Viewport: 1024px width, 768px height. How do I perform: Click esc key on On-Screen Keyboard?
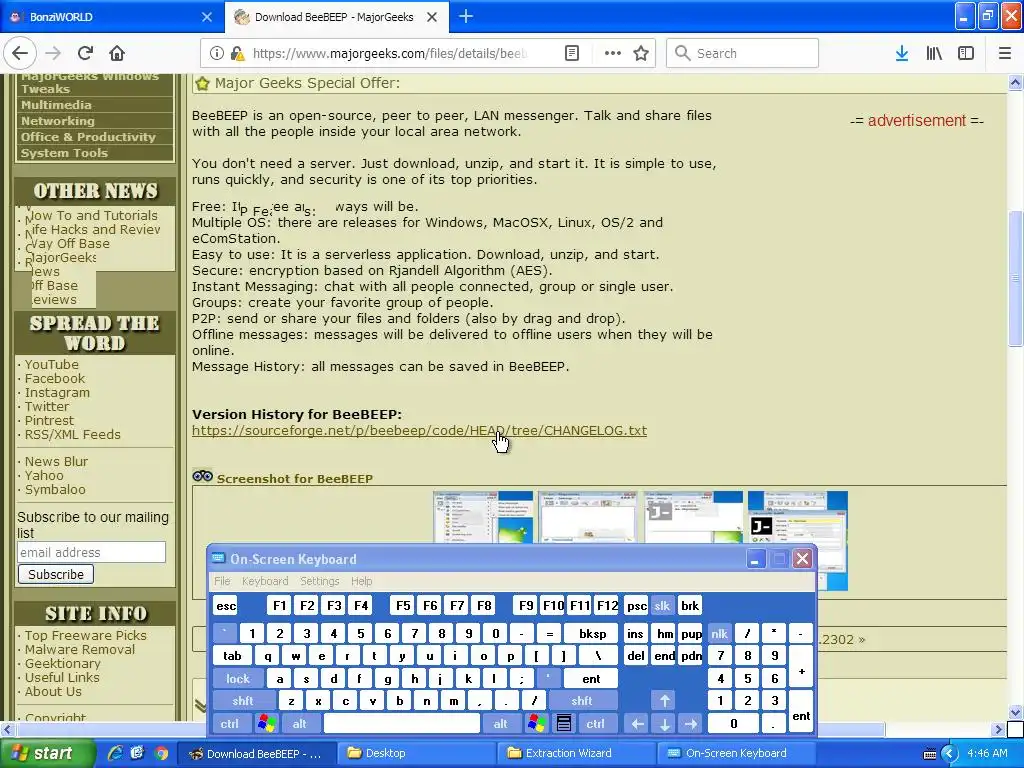tap(226, 605)
